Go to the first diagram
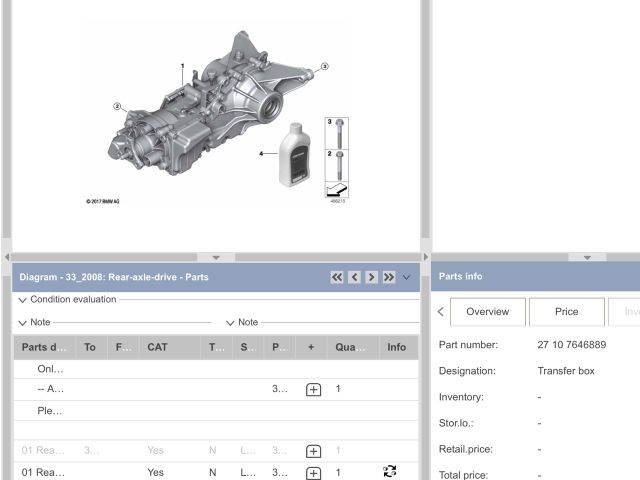This screenshot has height=480, width=640. pos(337,277)
